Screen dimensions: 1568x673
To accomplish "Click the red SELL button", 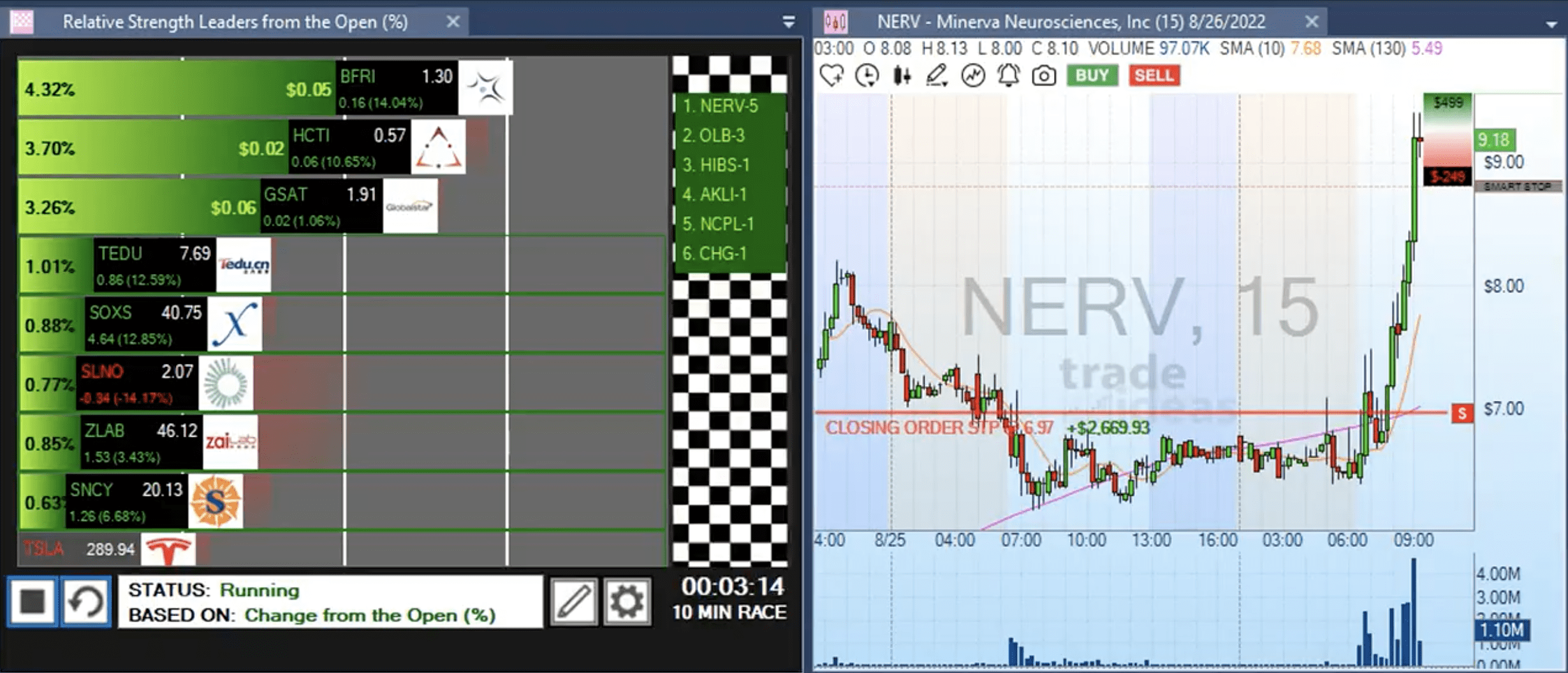I will click(x=1154, y=76).
